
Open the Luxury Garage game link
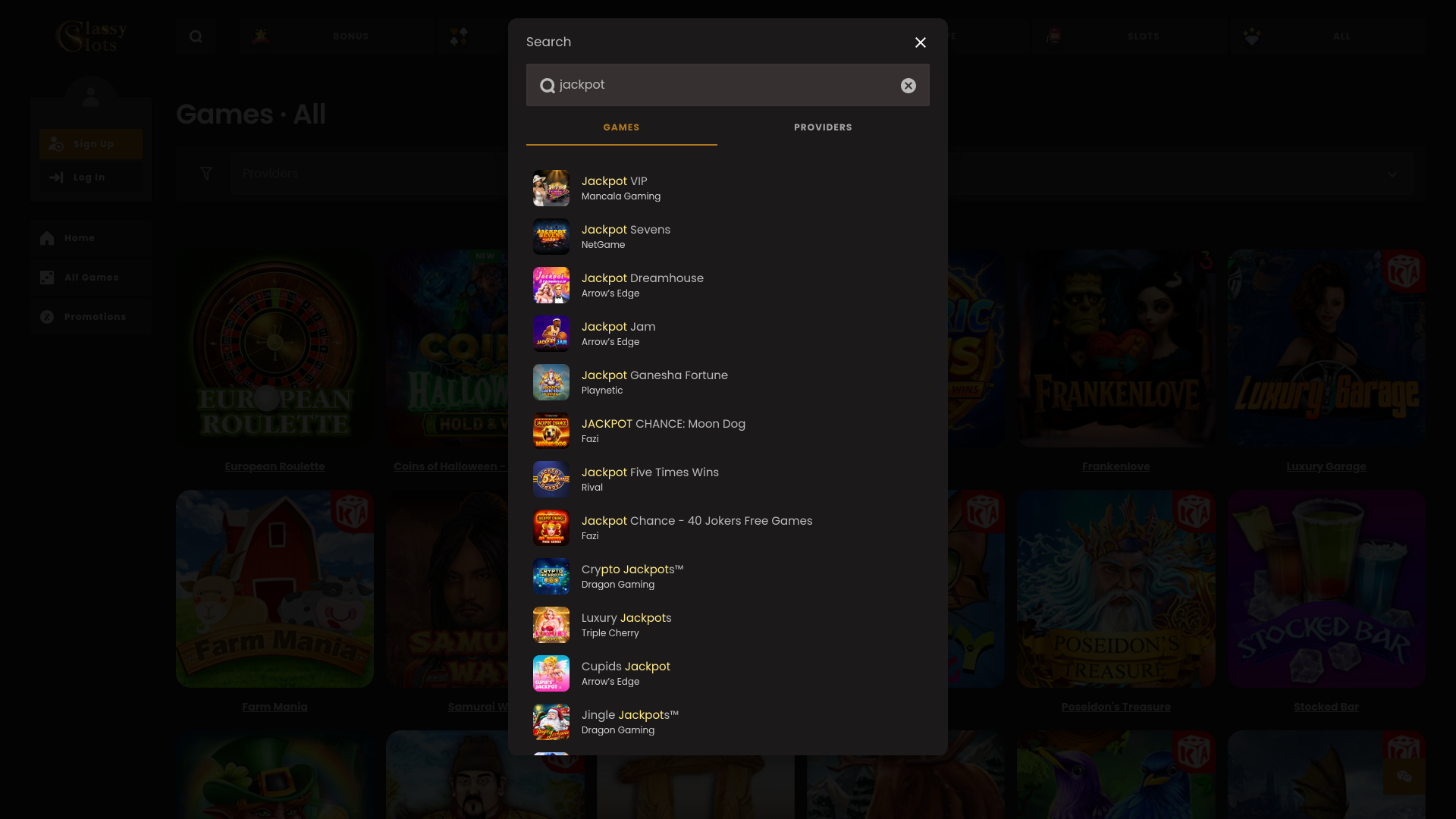(x=1326, y=466)
